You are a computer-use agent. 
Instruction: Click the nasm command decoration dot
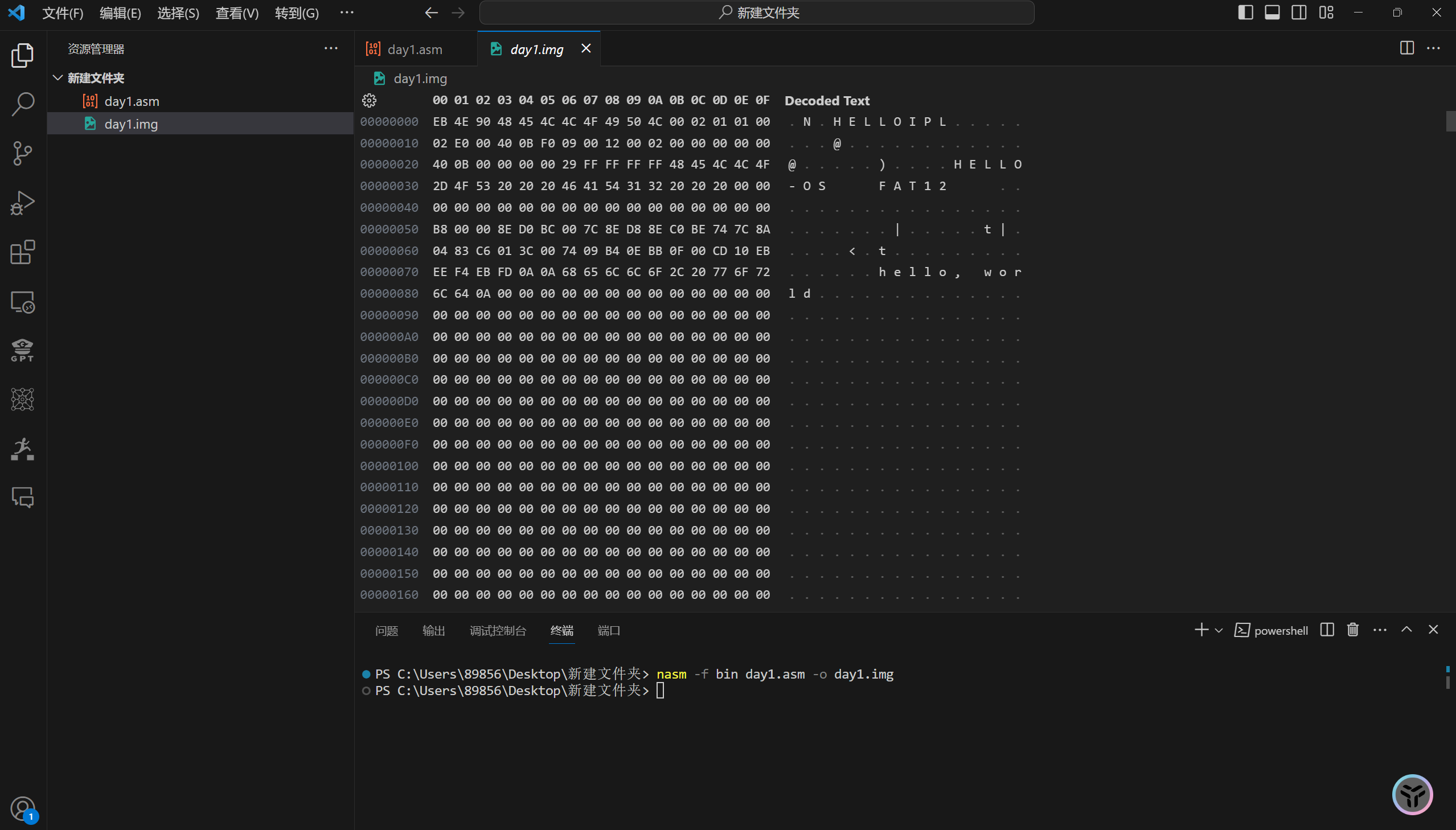pyautogui.click(x=366, y=674)
